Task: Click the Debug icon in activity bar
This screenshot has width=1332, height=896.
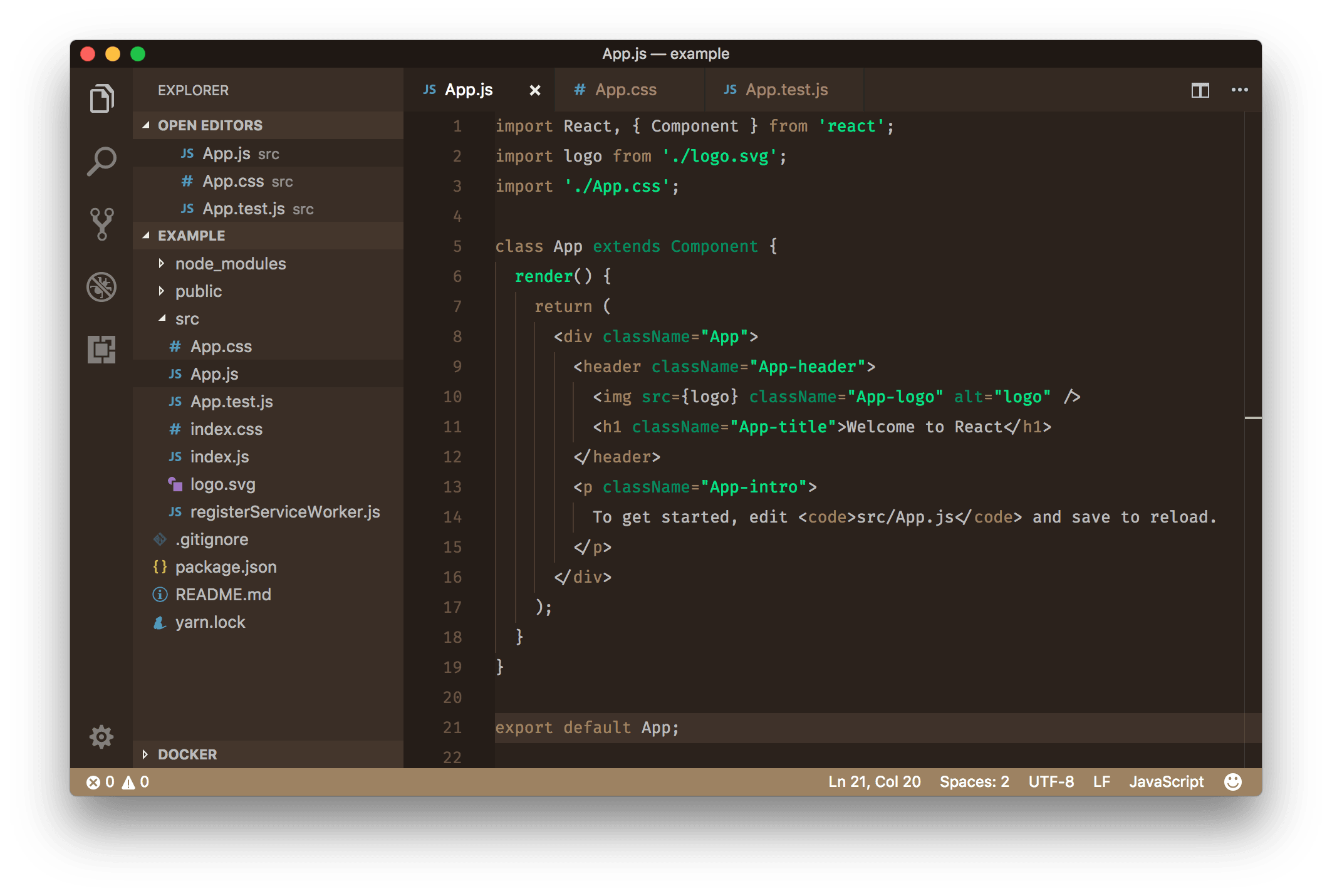Action: click(102, 286)
